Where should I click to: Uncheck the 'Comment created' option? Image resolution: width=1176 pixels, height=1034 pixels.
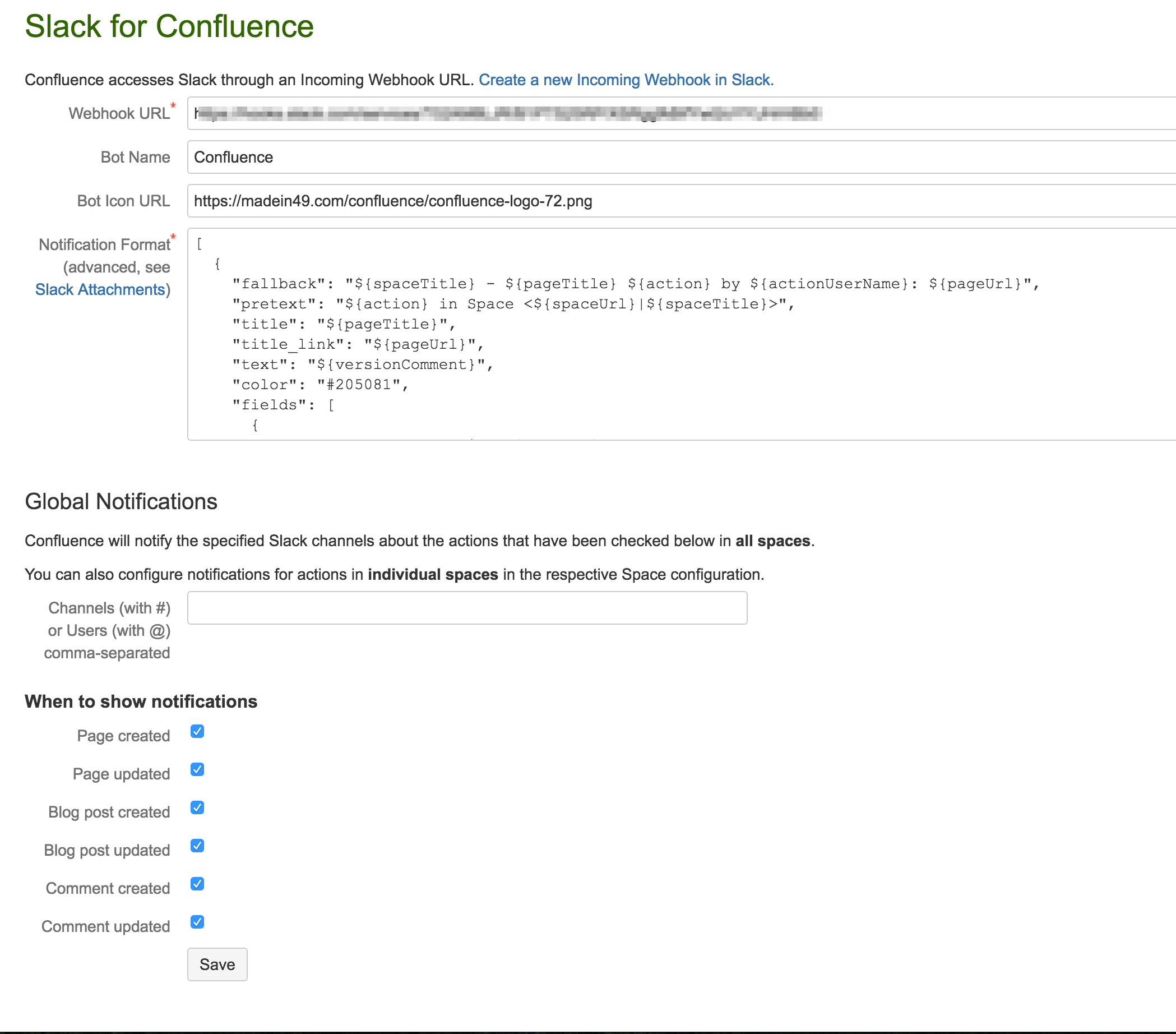[197, 884]
